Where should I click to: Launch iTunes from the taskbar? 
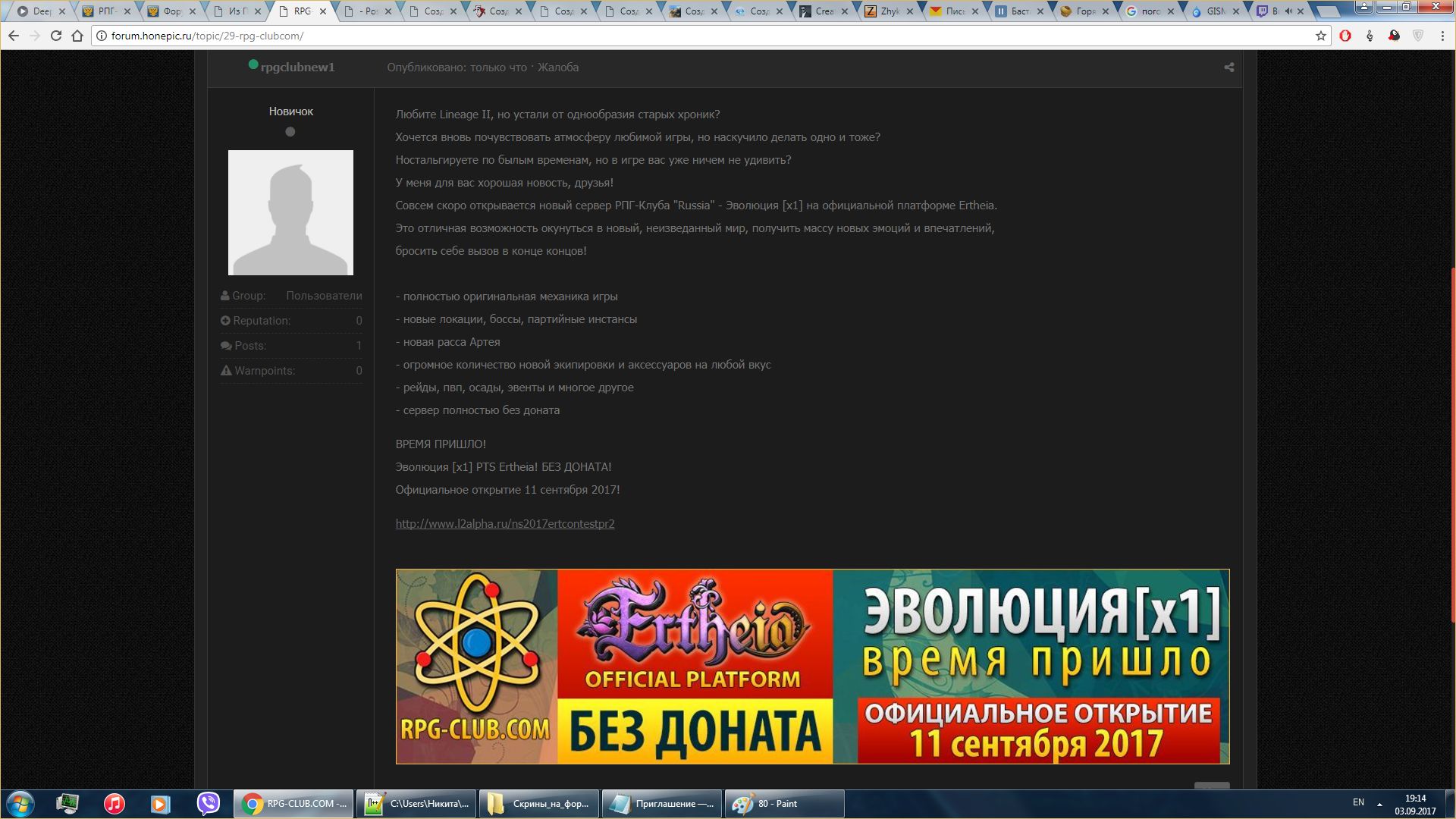point(115,804)
